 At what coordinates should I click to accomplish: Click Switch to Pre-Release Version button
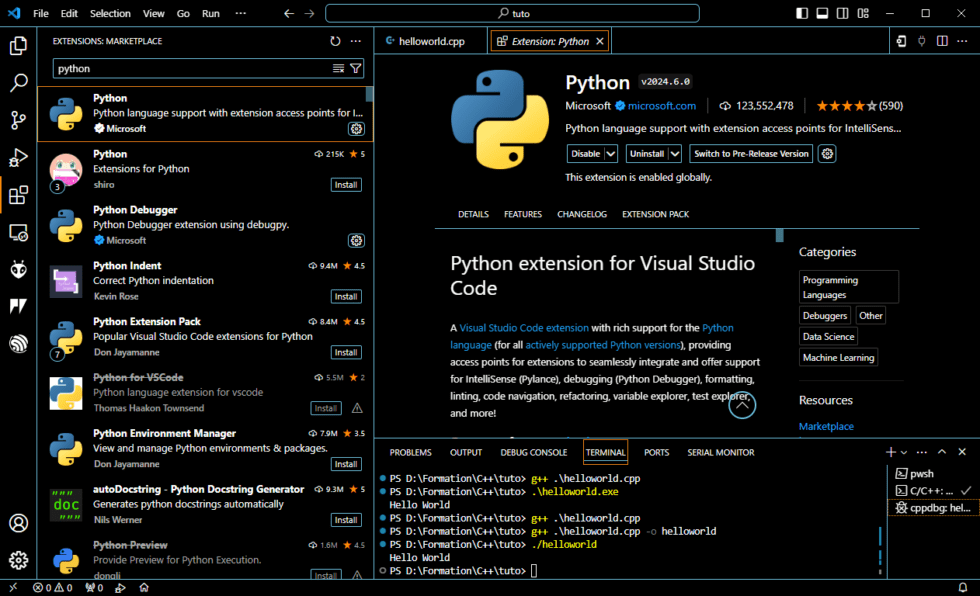pyautogui.click(x=751, y=154)
